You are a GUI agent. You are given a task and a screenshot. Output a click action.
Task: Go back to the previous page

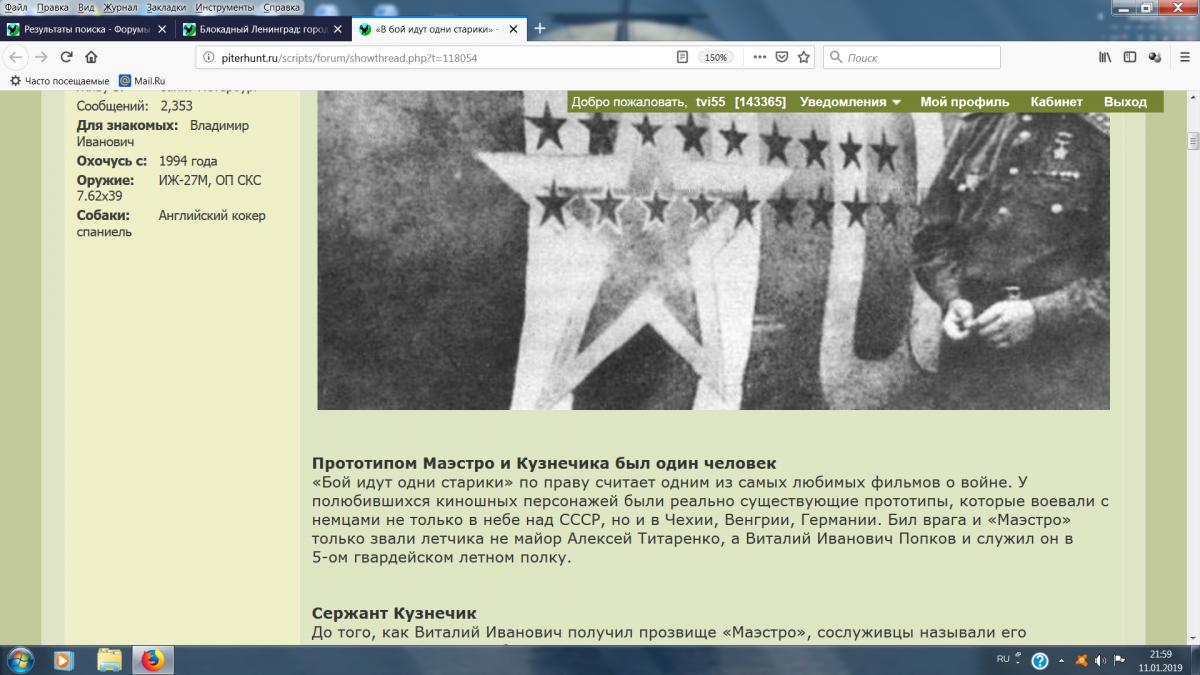(16, 57)
